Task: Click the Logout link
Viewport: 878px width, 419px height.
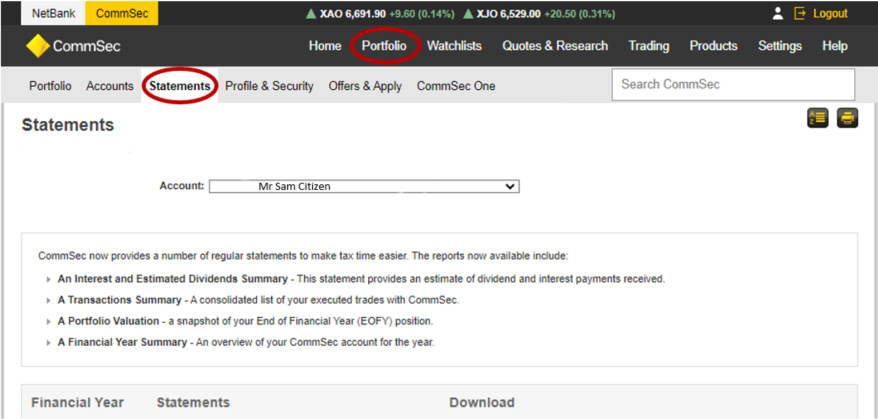Action: pos(830,14)
